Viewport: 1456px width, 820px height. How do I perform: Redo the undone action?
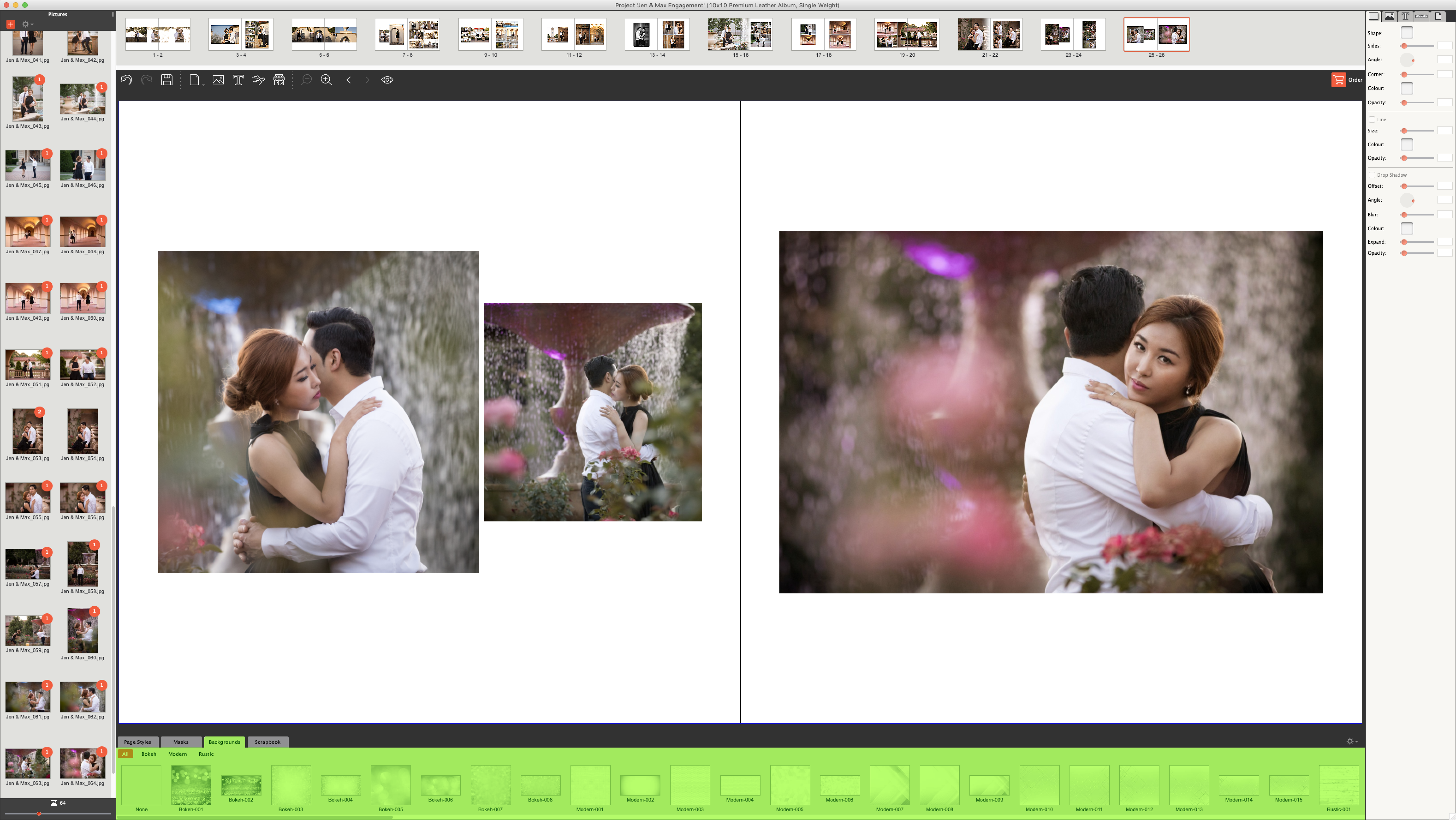click(146, 80)
